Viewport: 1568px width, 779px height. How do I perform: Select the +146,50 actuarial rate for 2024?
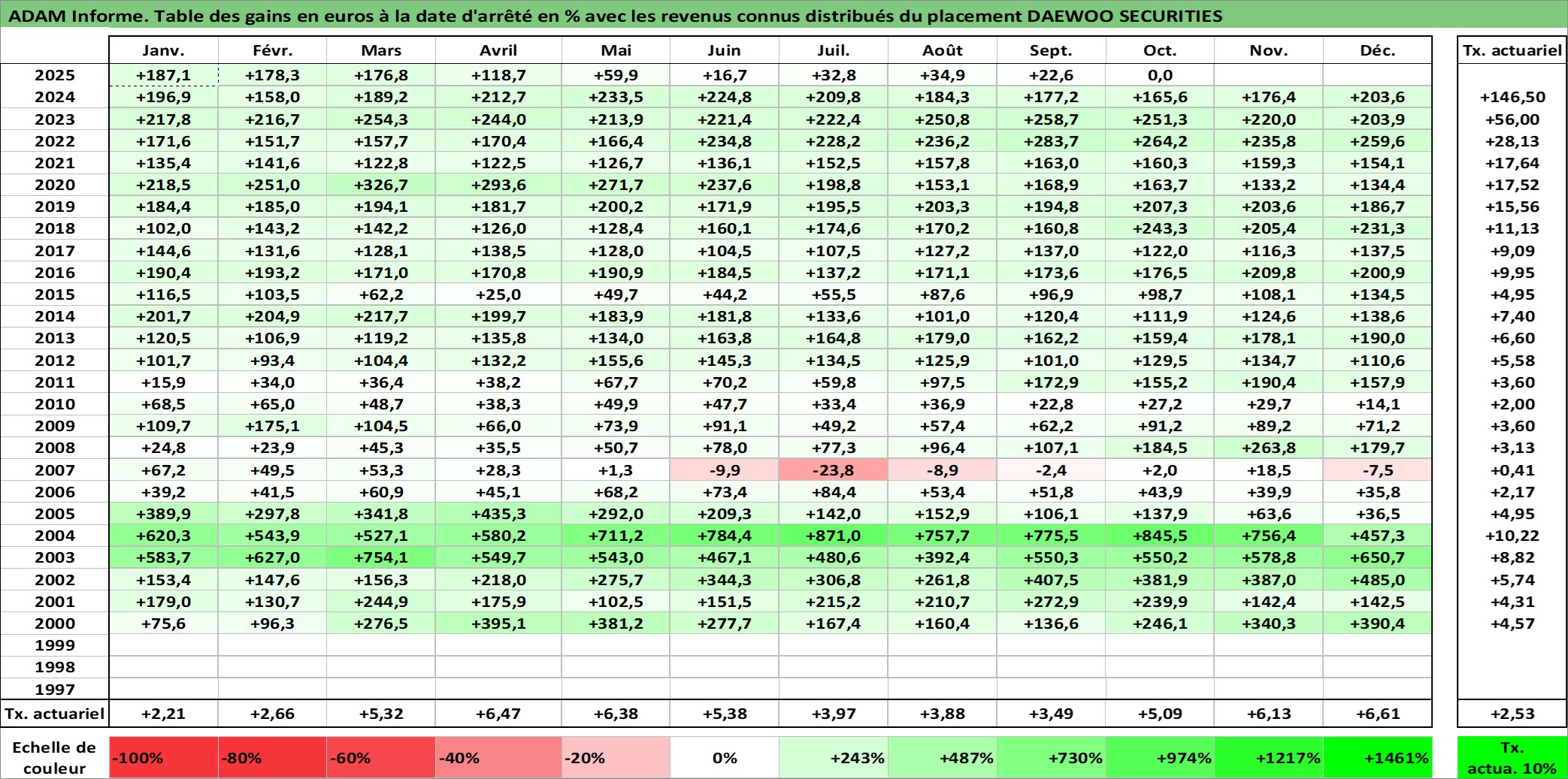pyautogui.click(x=1512, y=97)
